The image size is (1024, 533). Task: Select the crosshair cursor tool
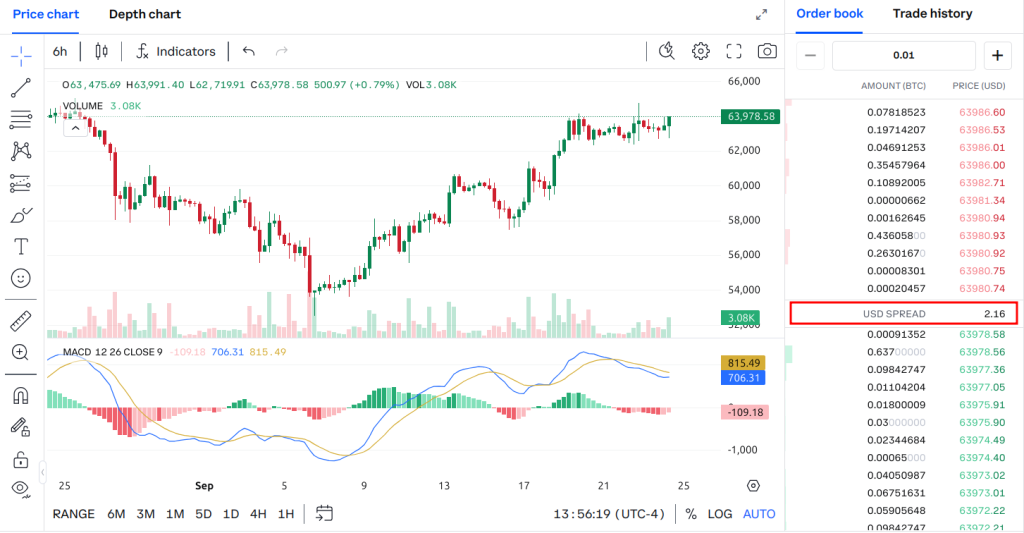(x=21, y=54)
